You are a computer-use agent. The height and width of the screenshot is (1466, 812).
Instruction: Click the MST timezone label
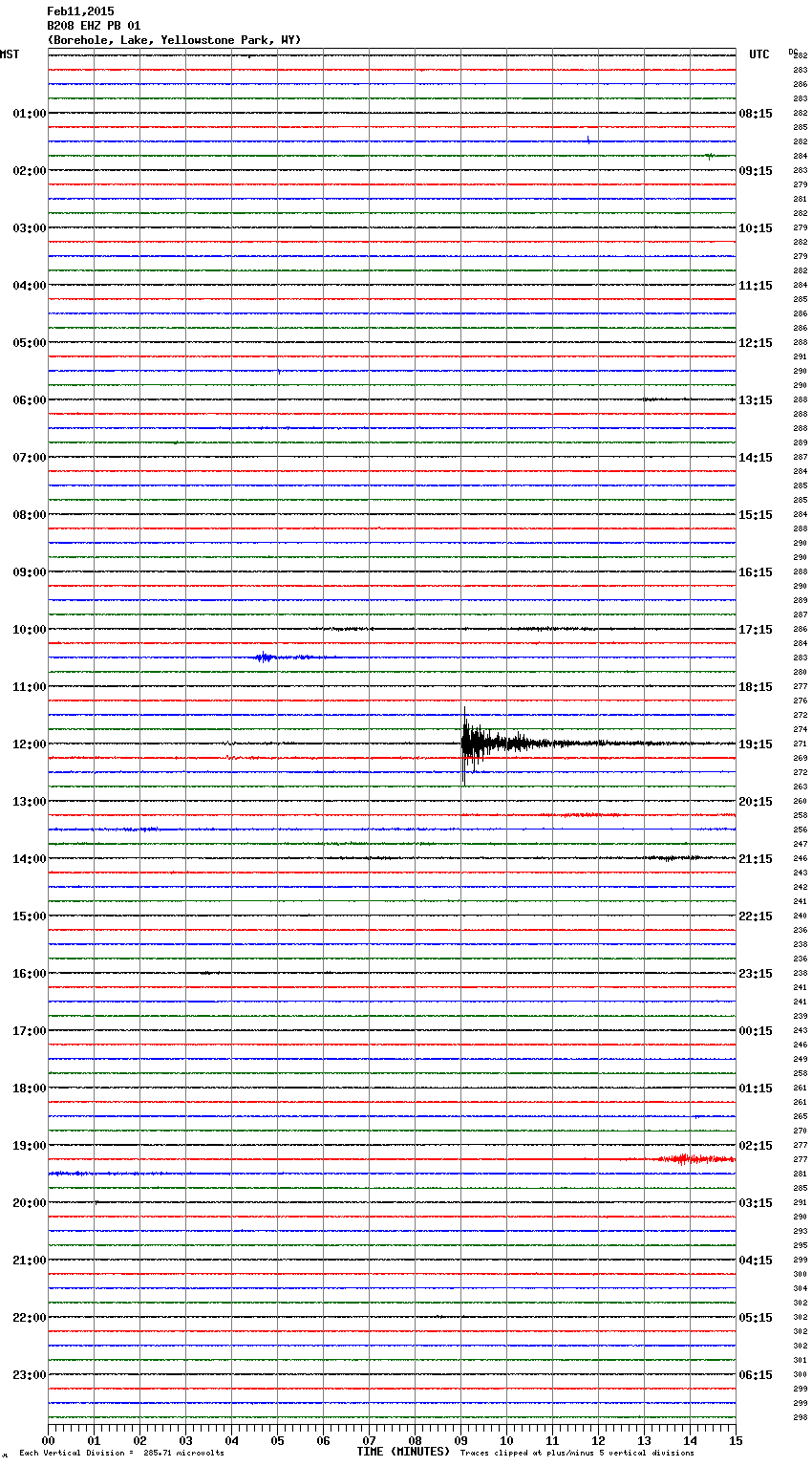(x=10, y=54)
